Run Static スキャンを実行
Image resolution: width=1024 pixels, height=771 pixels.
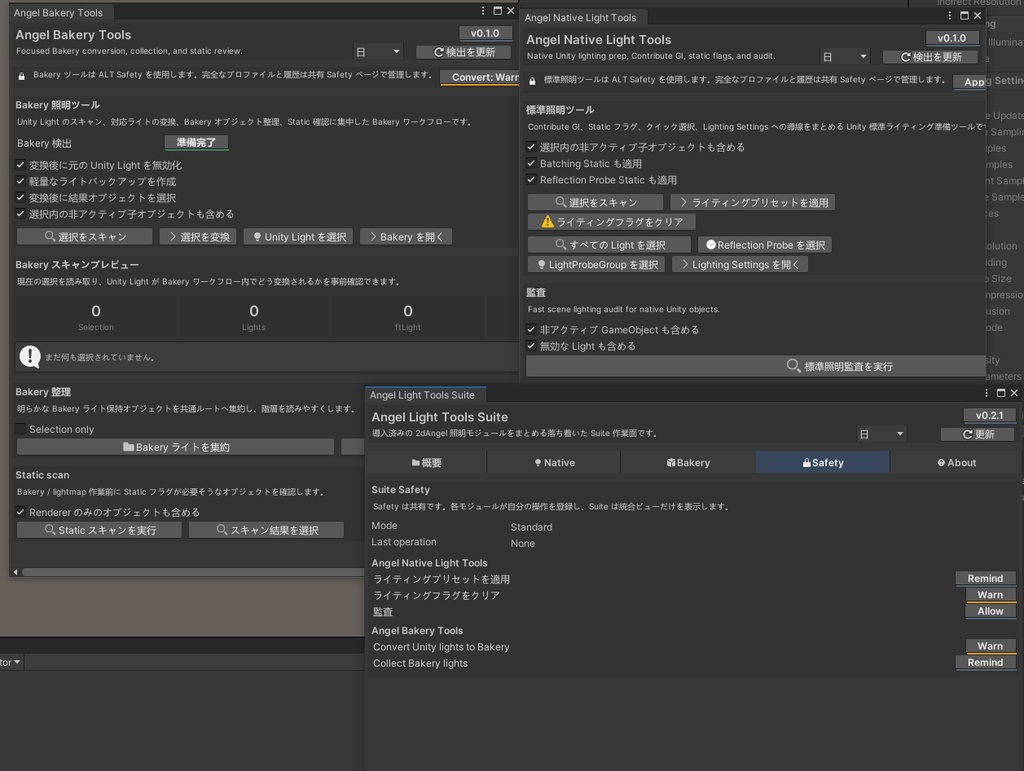pyautogui.click(x=99, y=530)
